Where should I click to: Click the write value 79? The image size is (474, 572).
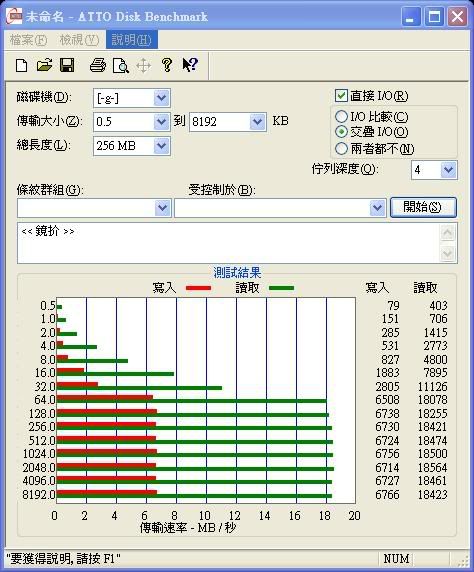(393, 305)
